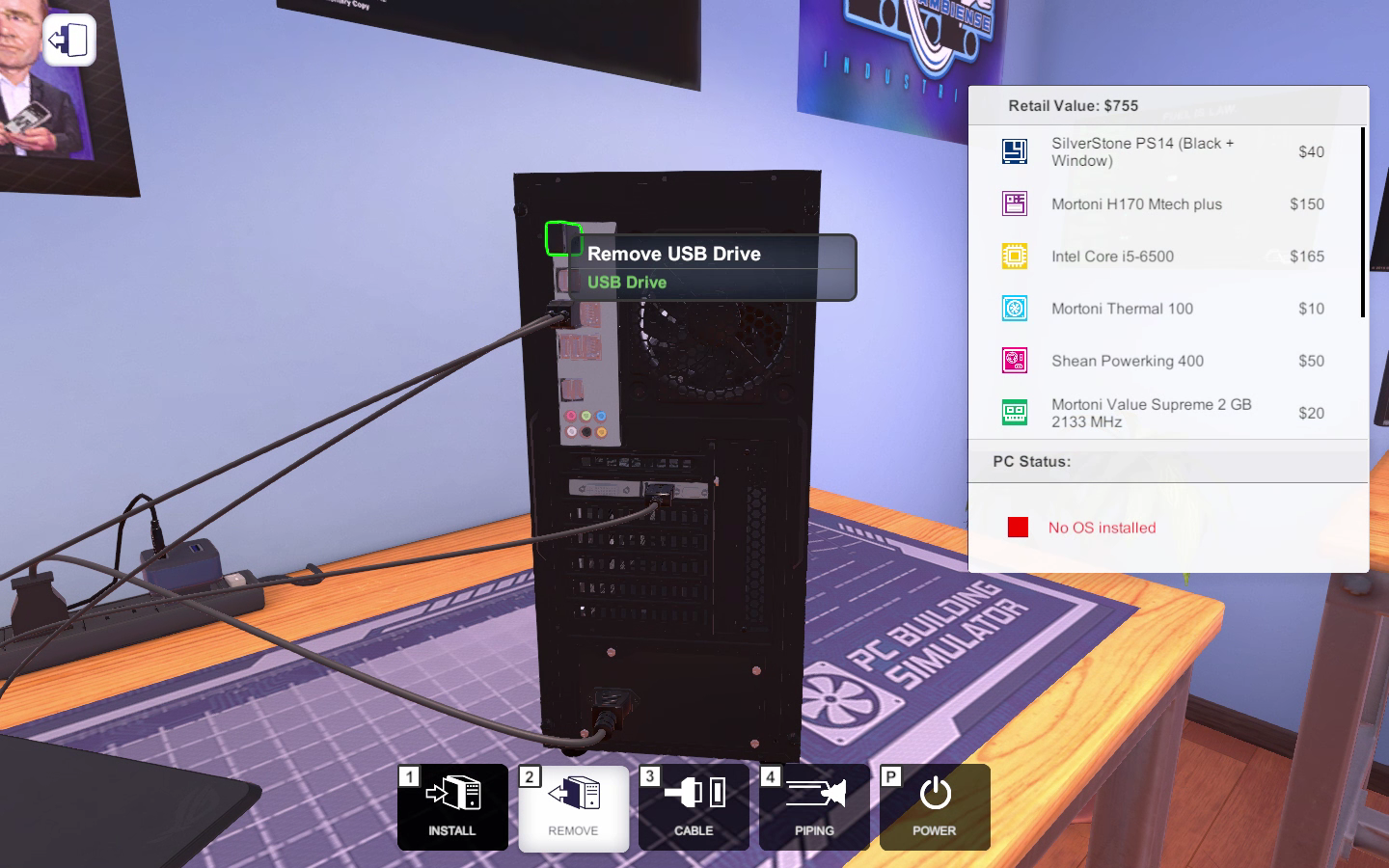1389x868 pixels.
Task: Click the SilverStone PS14 case icon
Action: [1014, 151]
